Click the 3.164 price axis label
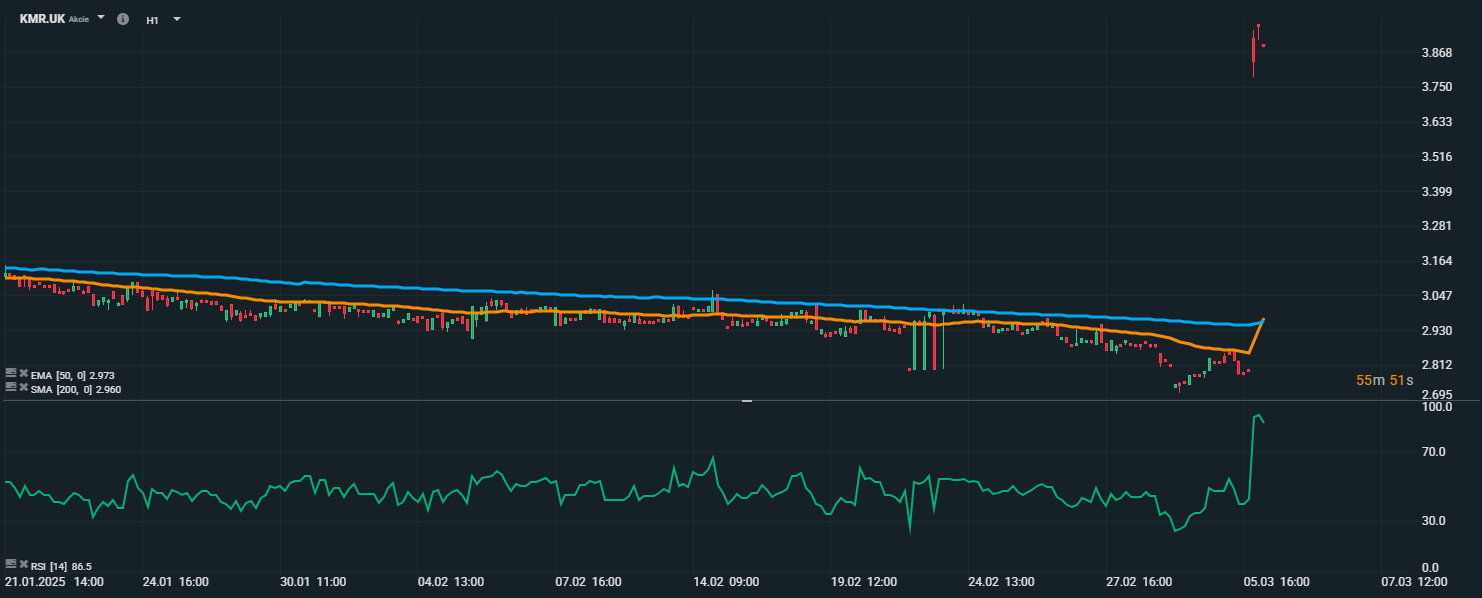The image size is (1482, 598). 1435,261
